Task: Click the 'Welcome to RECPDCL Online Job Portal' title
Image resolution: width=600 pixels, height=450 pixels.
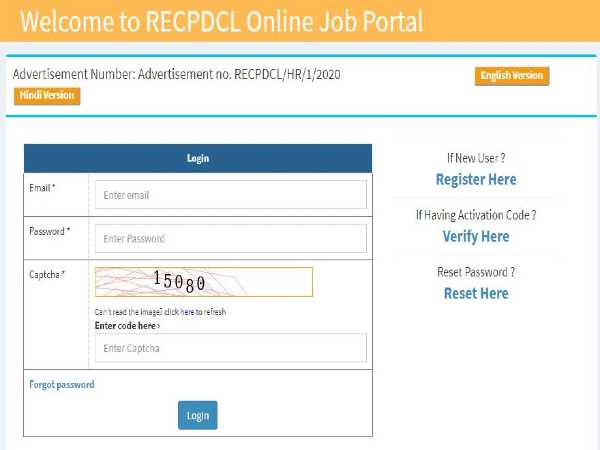Action: click(221, 21)
